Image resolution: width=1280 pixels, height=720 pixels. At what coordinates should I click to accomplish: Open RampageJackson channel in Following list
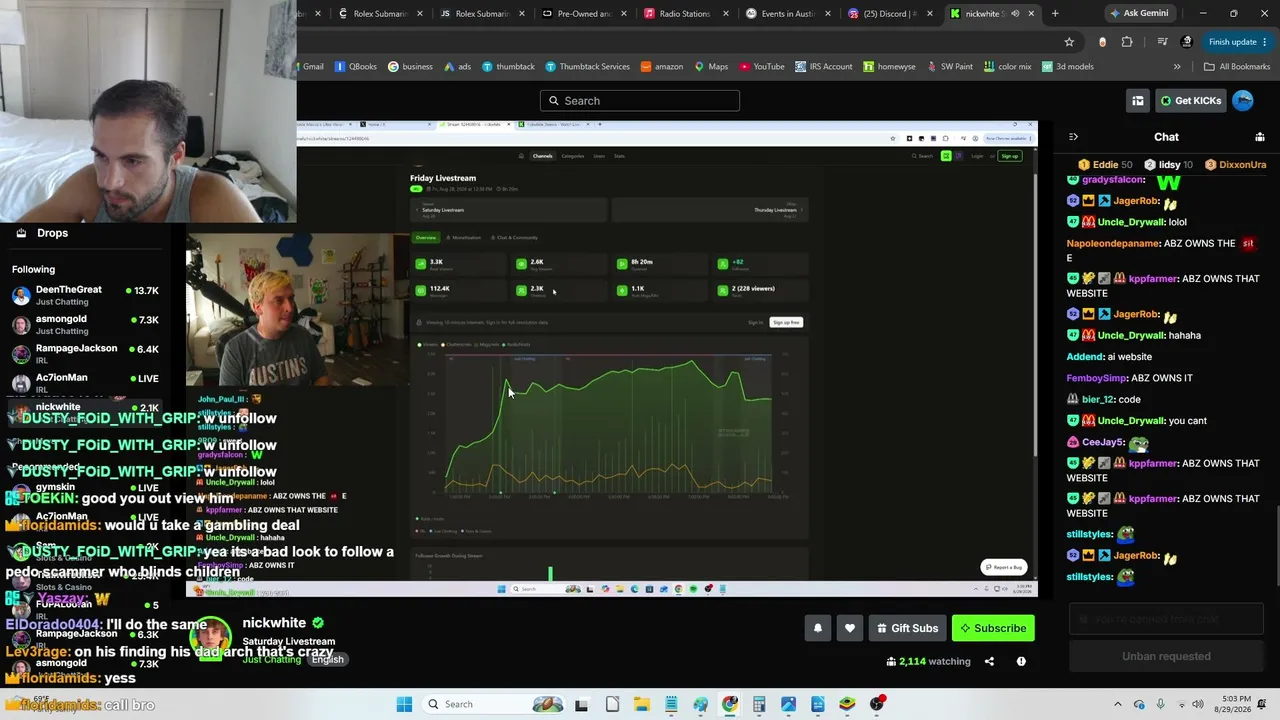tap(85, 353)
